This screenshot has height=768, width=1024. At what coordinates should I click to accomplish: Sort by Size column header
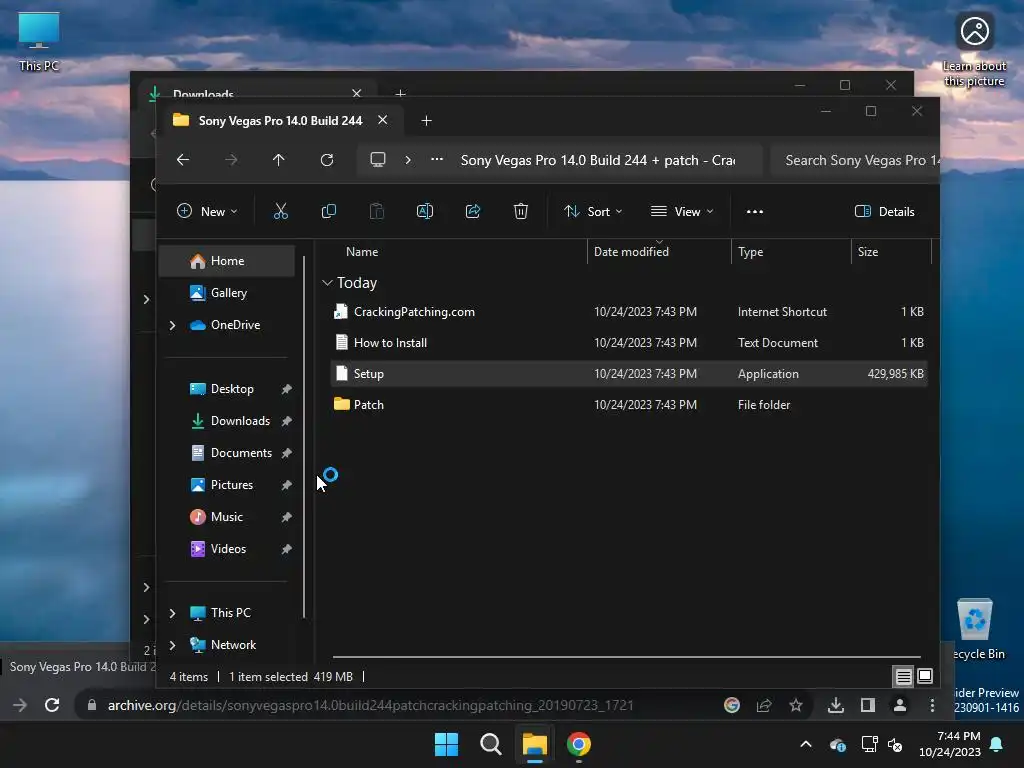tap(868, 252)
